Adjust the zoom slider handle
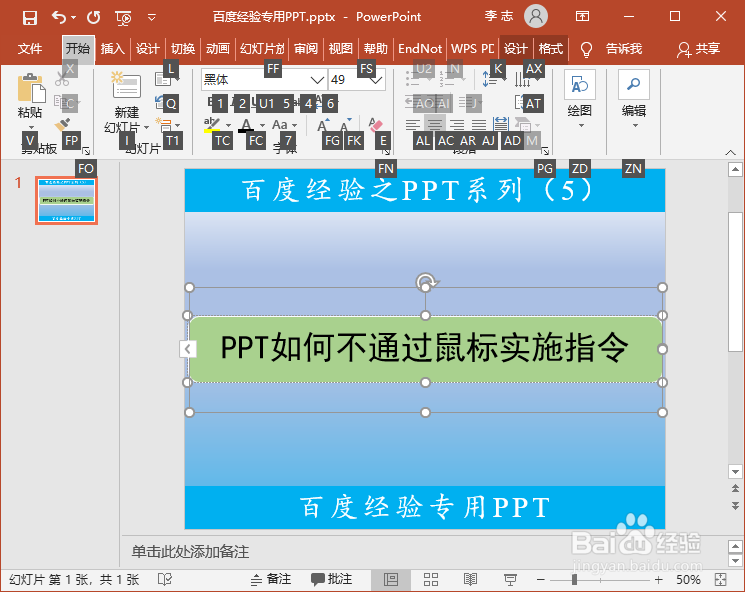The image size is (745, 592). [574, 580]
